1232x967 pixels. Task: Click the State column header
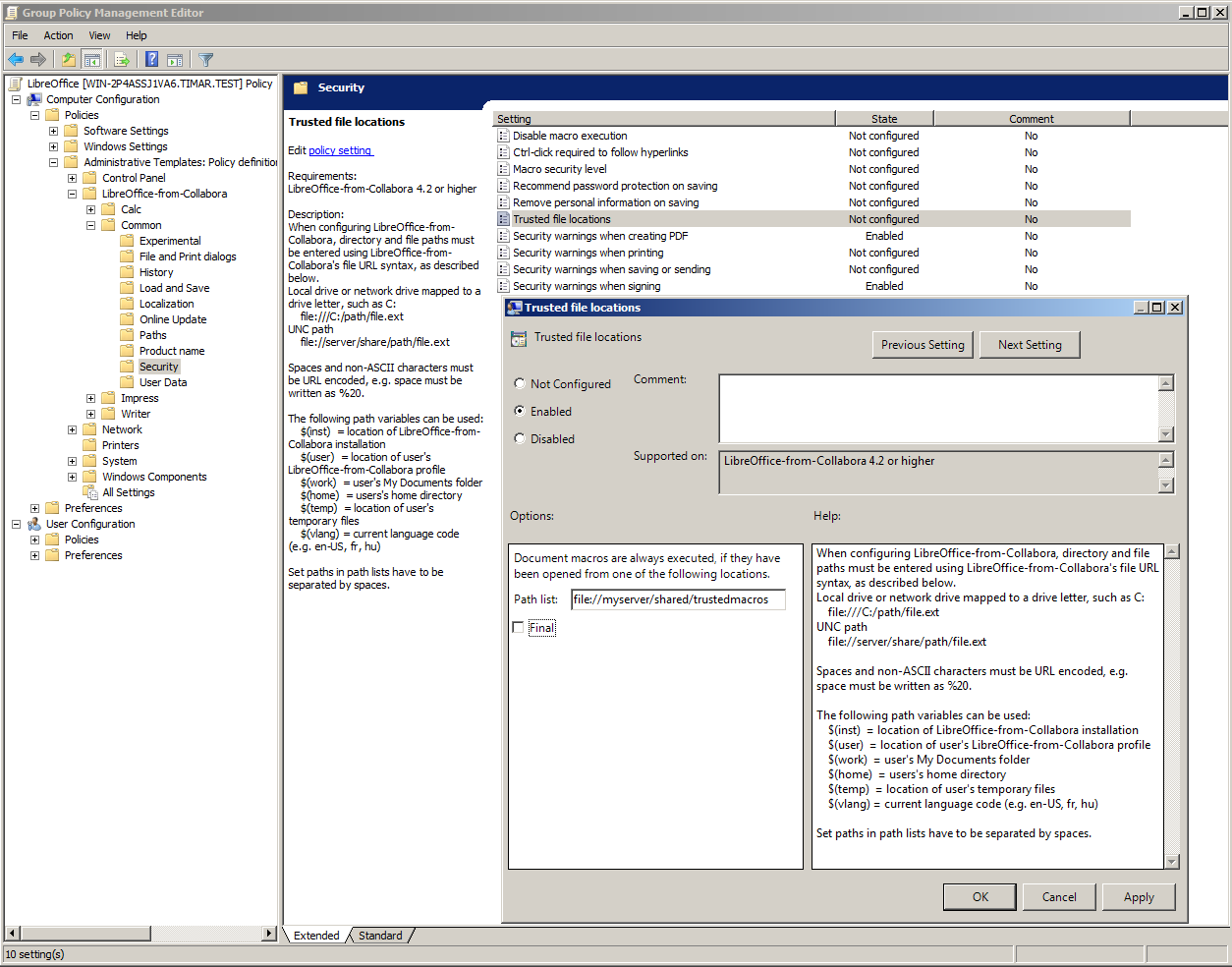point(884,119)
